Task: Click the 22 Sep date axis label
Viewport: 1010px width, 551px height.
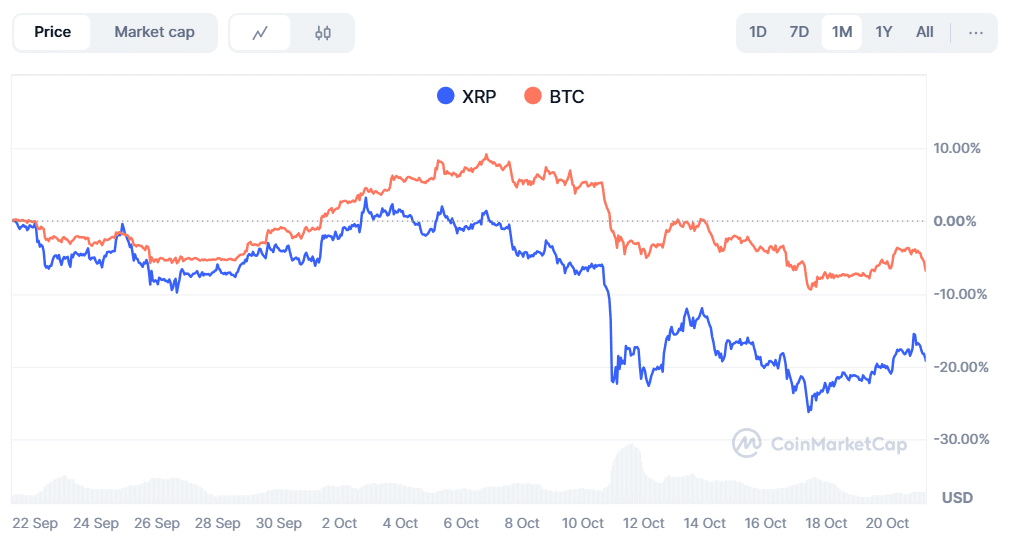Action: click(34, 523)
